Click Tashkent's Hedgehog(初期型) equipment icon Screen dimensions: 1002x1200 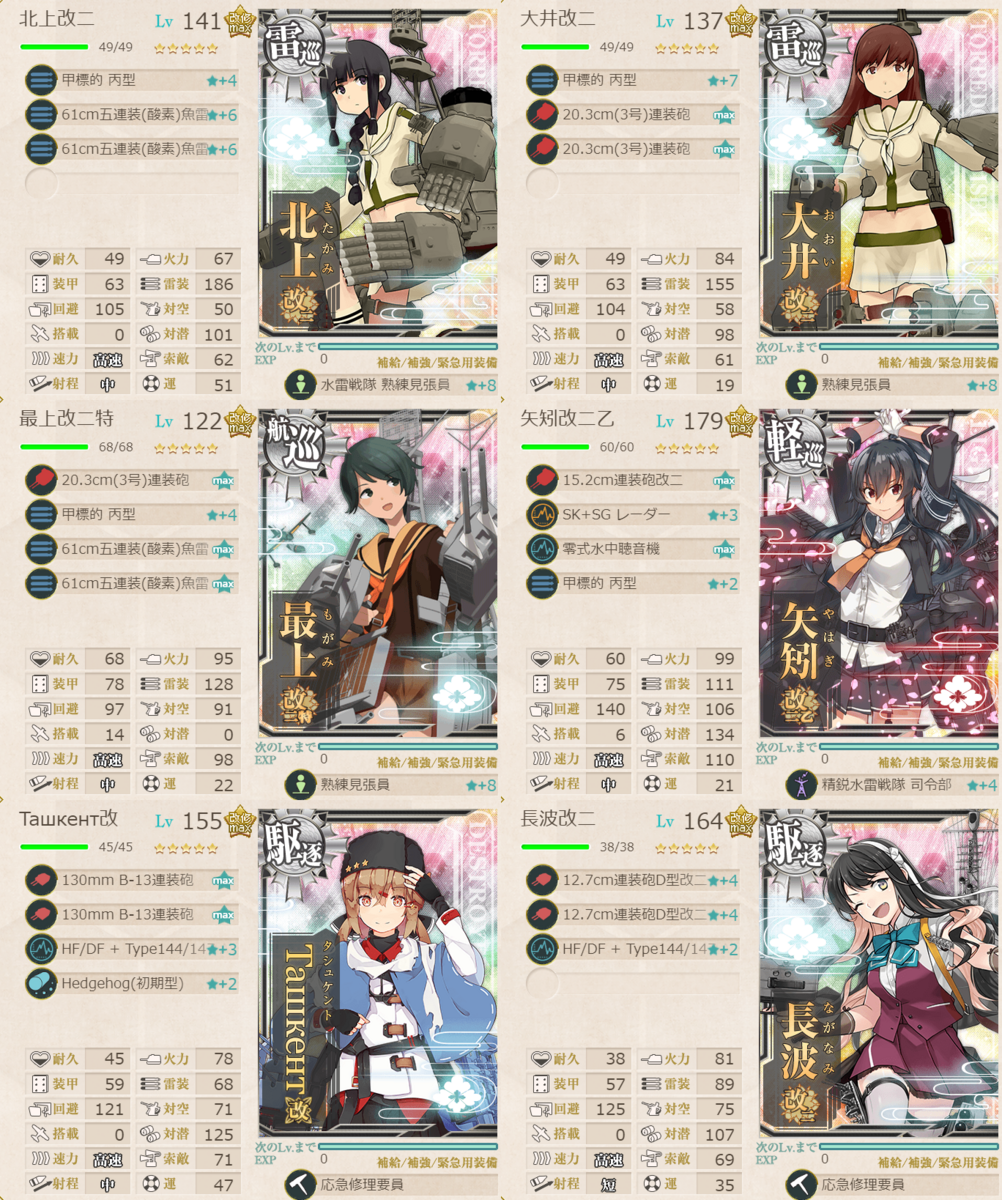[41, 983]
